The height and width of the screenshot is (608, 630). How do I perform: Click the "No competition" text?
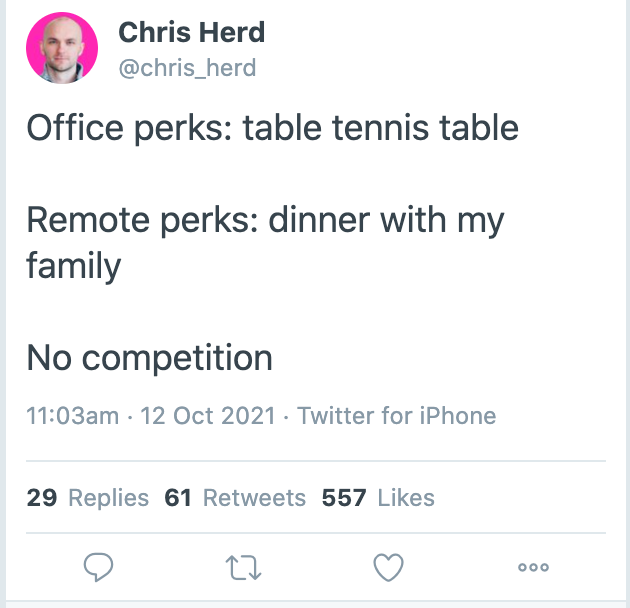(x=149, y=358)
